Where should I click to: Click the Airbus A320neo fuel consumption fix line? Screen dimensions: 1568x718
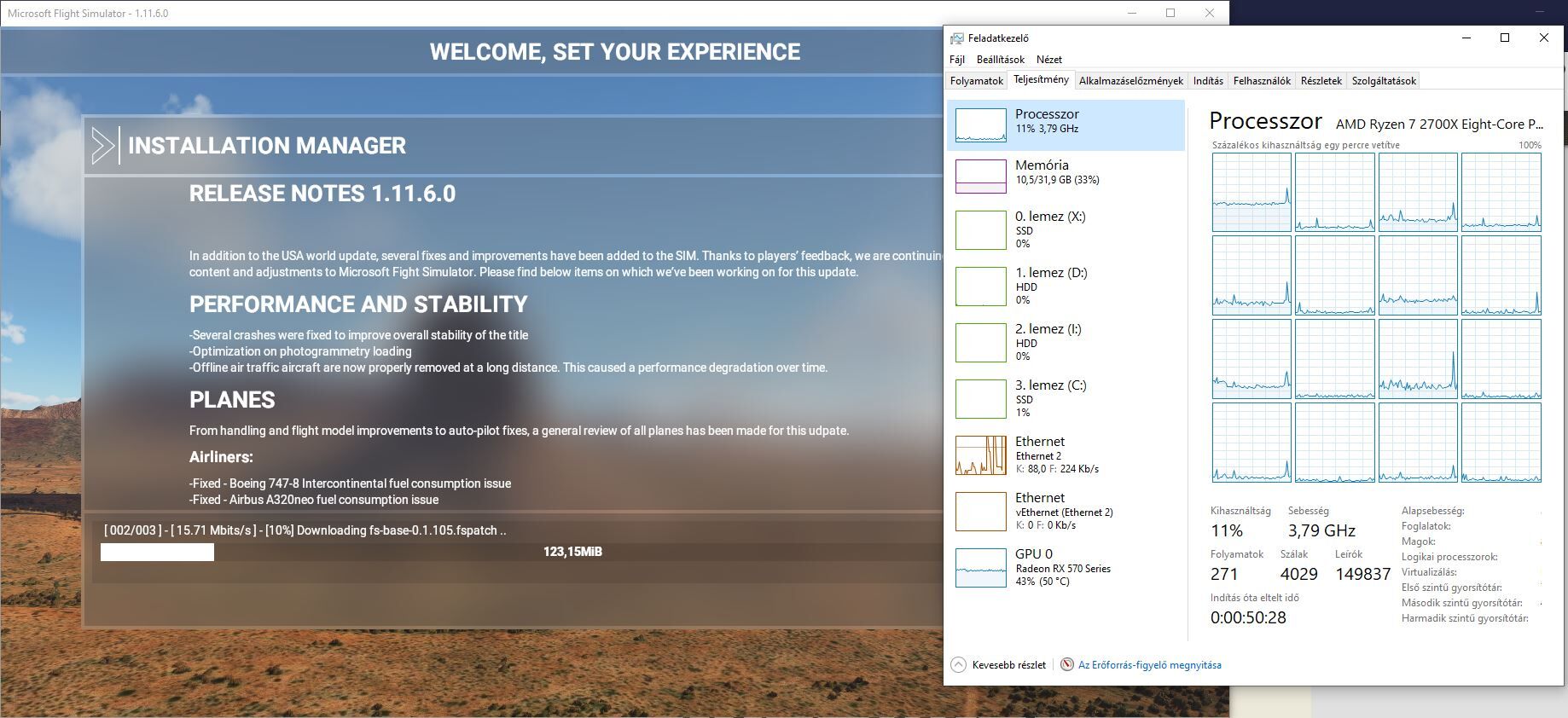314,500
